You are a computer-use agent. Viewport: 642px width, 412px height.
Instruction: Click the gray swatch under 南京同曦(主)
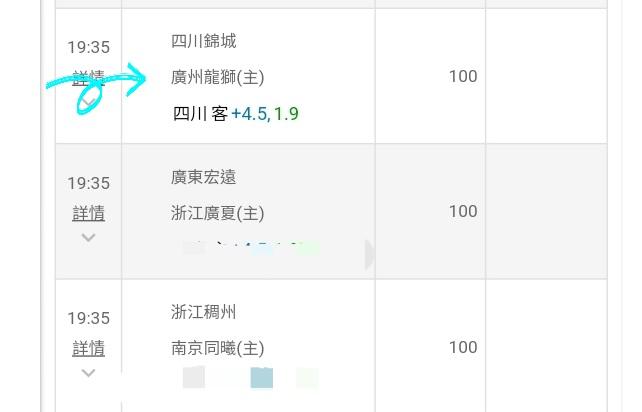coord(194,377)
